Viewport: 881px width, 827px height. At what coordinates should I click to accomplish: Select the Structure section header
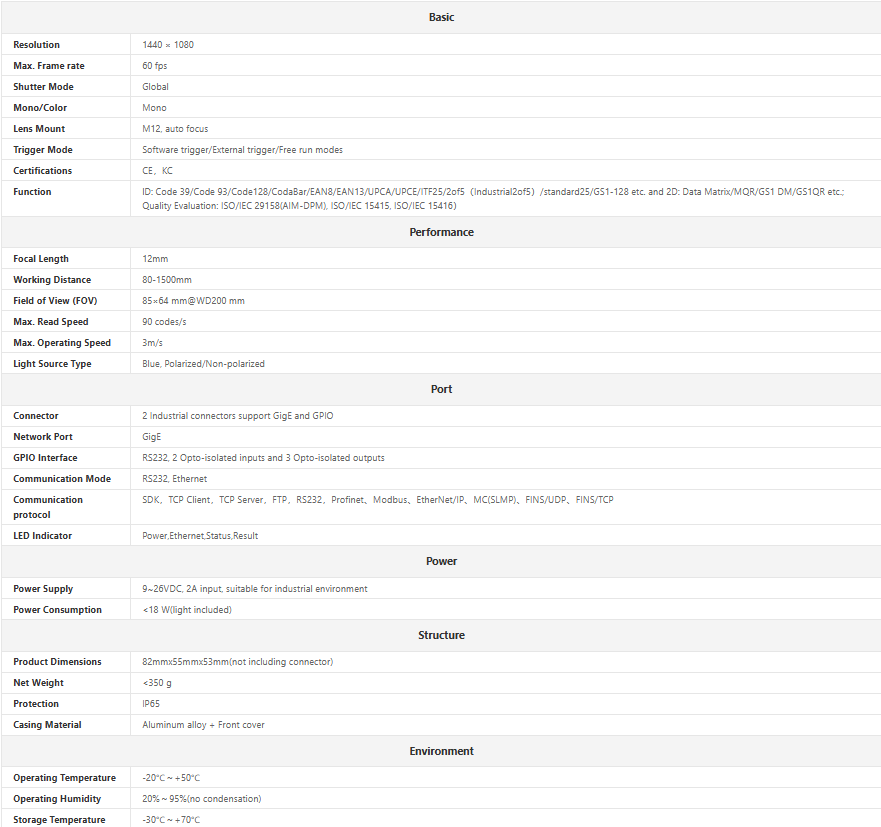[441, 635]
